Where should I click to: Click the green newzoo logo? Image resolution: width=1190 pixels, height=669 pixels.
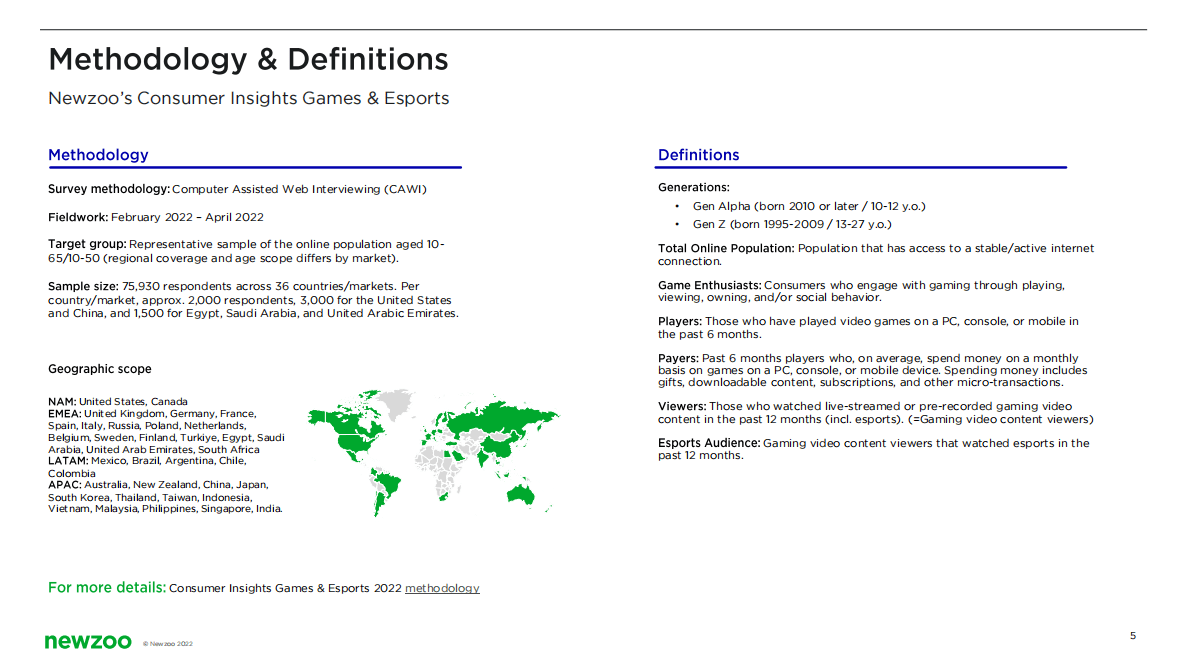pyautogui.click(x=87, y=642)
